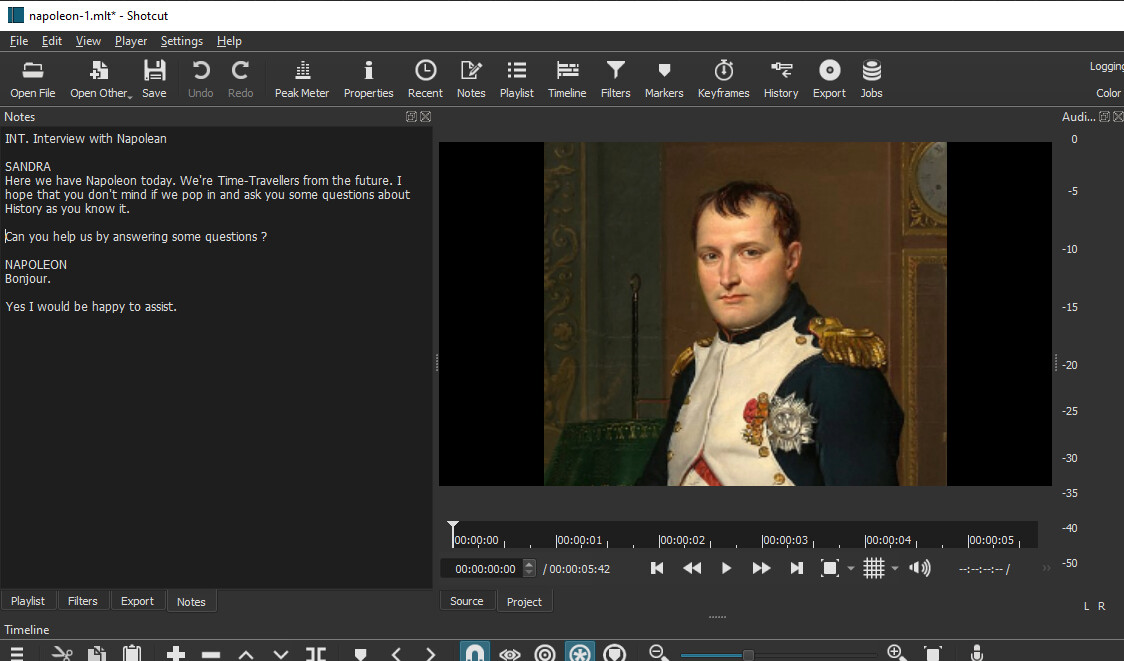Adjust the timecode stepper arrows
This screenshot has width=1124, height=661.
coord(529,569)
